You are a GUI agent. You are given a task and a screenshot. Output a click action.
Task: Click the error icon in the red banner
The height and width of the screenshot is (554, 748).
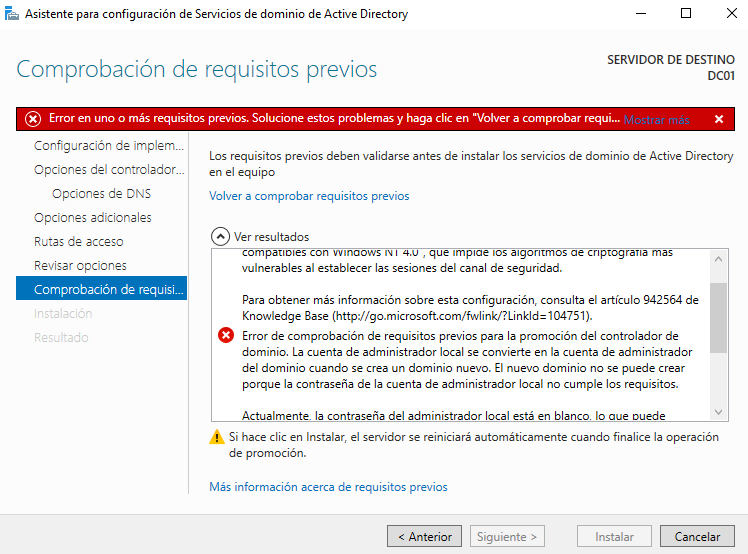(33, 119)
